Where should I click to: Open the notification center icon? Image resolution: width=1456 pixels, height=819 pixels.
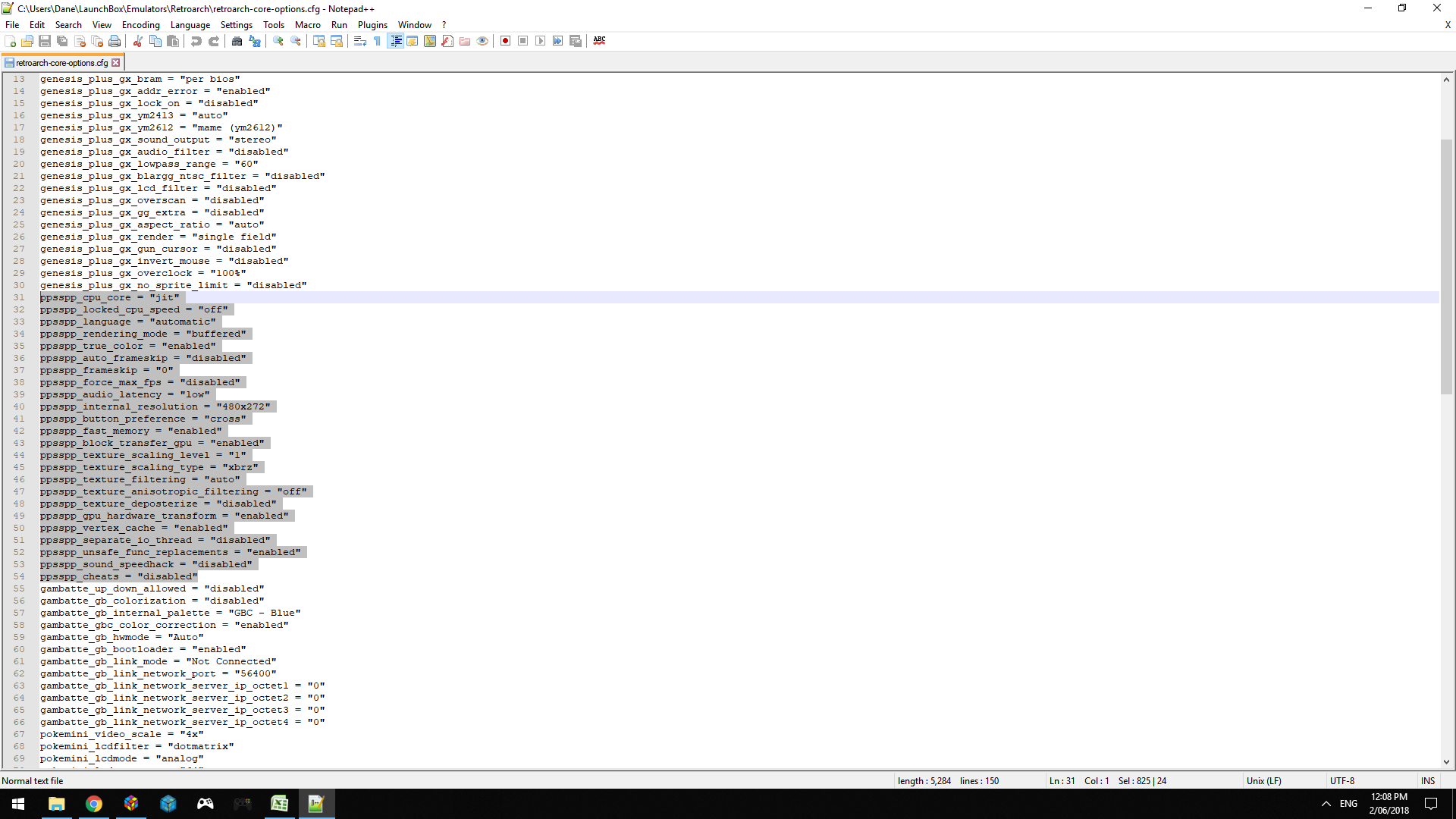1431,804
